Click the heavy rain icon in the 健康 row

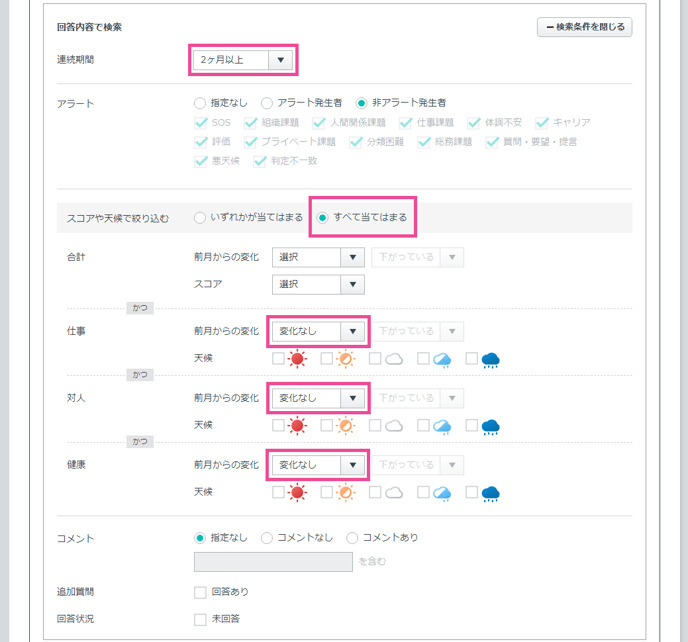(491, 493)
